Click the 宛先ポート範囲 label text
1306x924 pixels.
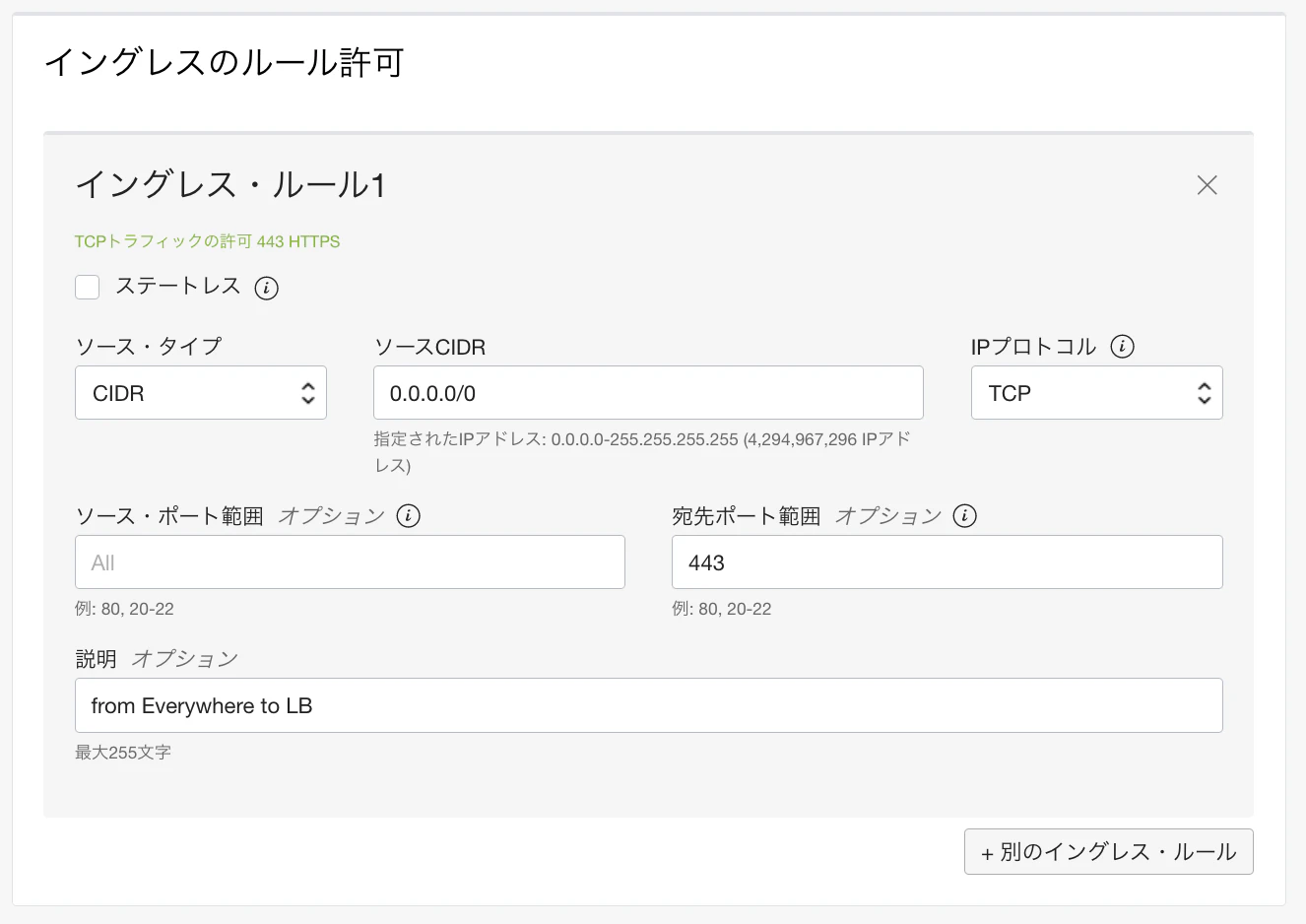click(x=747, y=516)
